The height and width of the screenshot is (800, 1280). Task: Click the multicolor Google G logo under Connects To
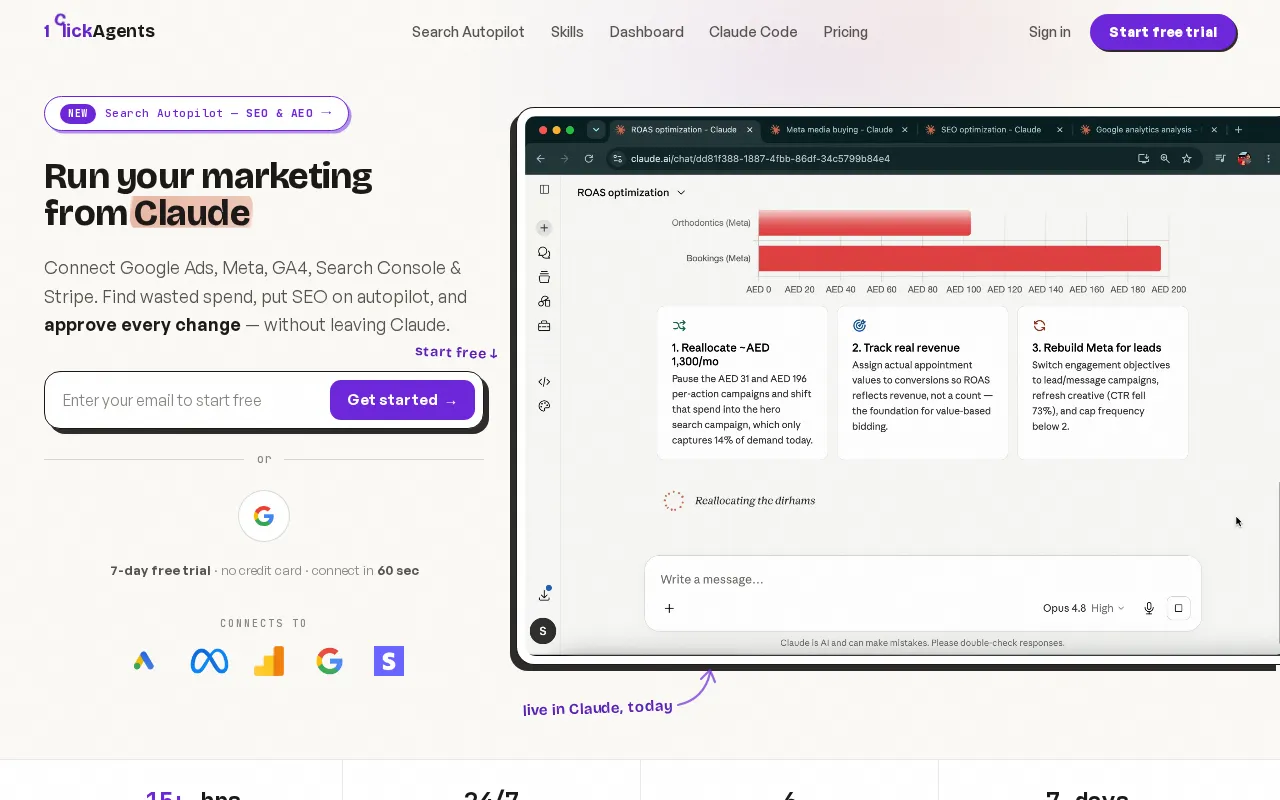tap(329, 661)
